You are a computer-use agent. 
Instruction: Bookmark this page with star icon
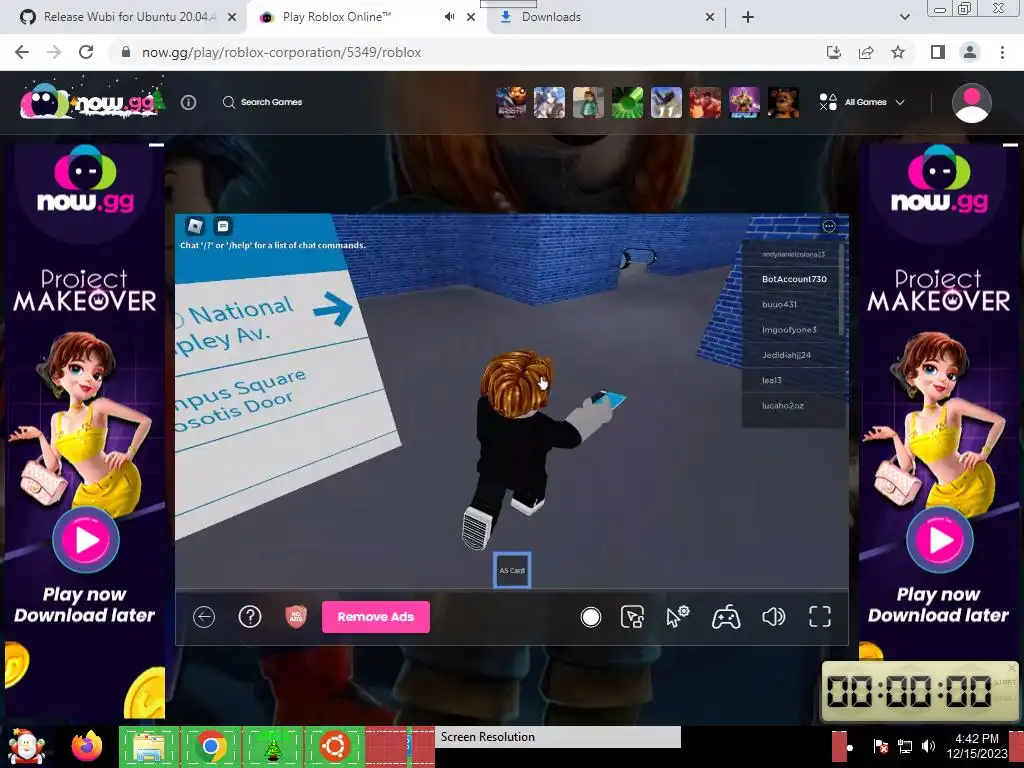point(898,52)
